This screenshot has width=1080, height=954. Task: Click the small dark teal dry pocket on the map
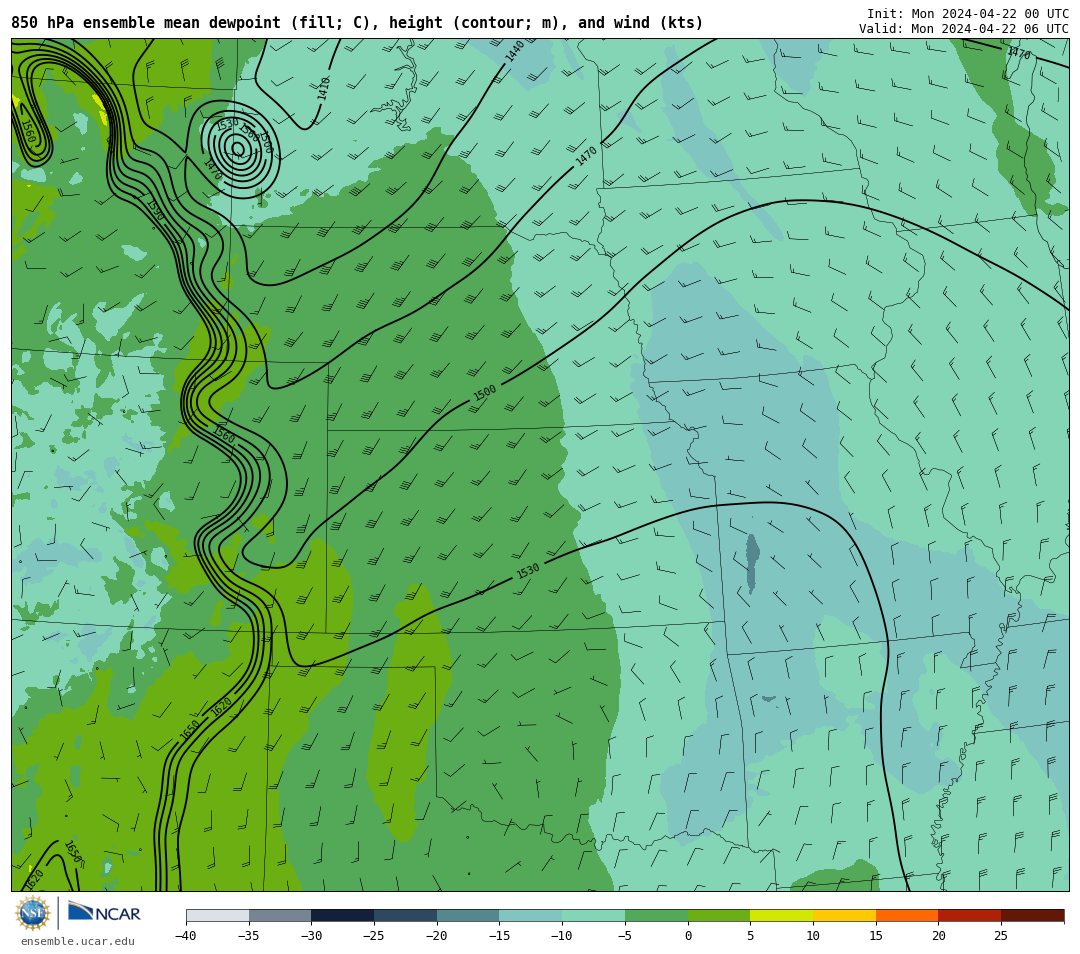click(752, 563)
